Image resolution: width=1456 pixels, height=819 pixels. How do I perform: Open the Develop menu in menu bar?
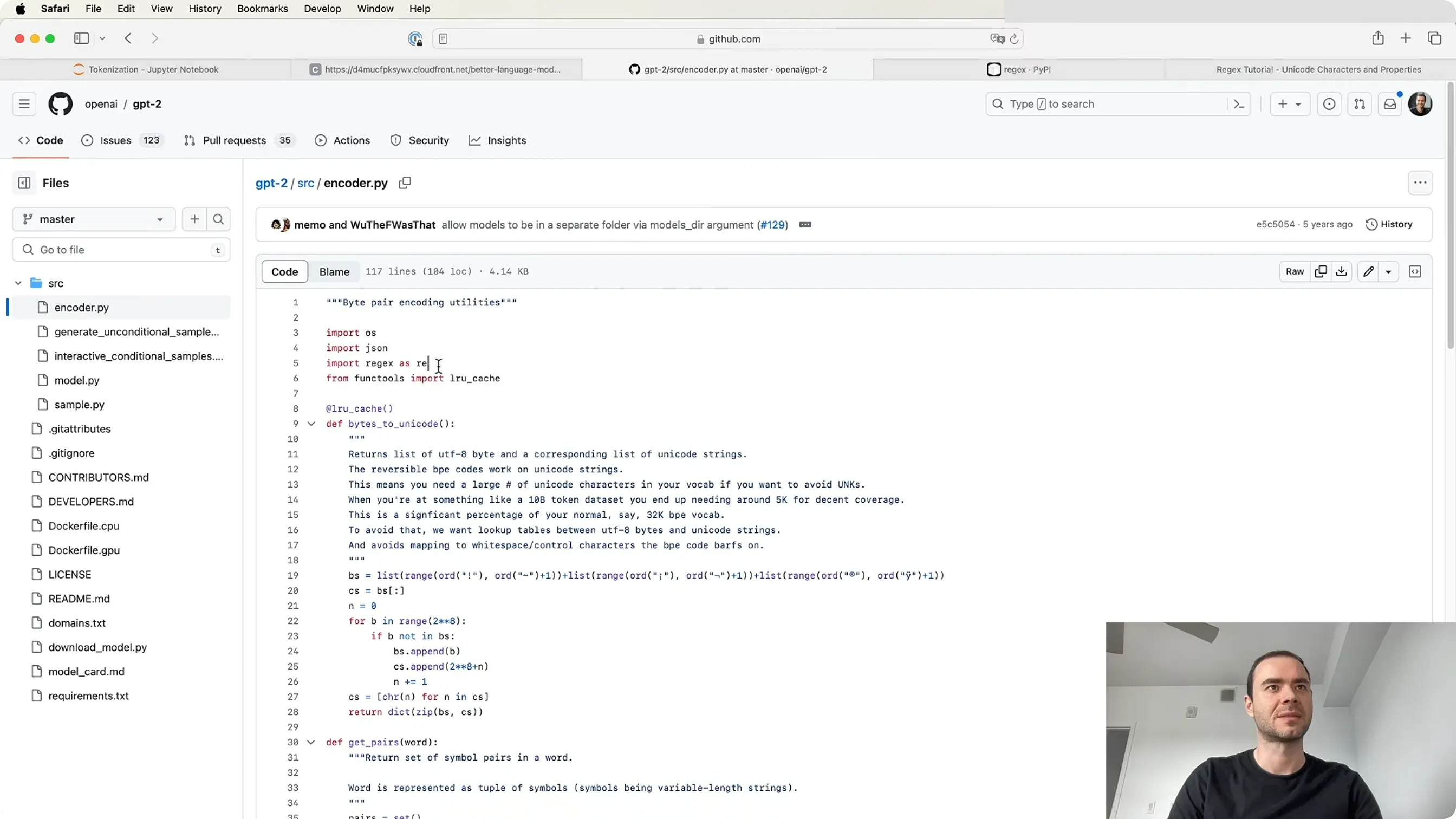322,9
